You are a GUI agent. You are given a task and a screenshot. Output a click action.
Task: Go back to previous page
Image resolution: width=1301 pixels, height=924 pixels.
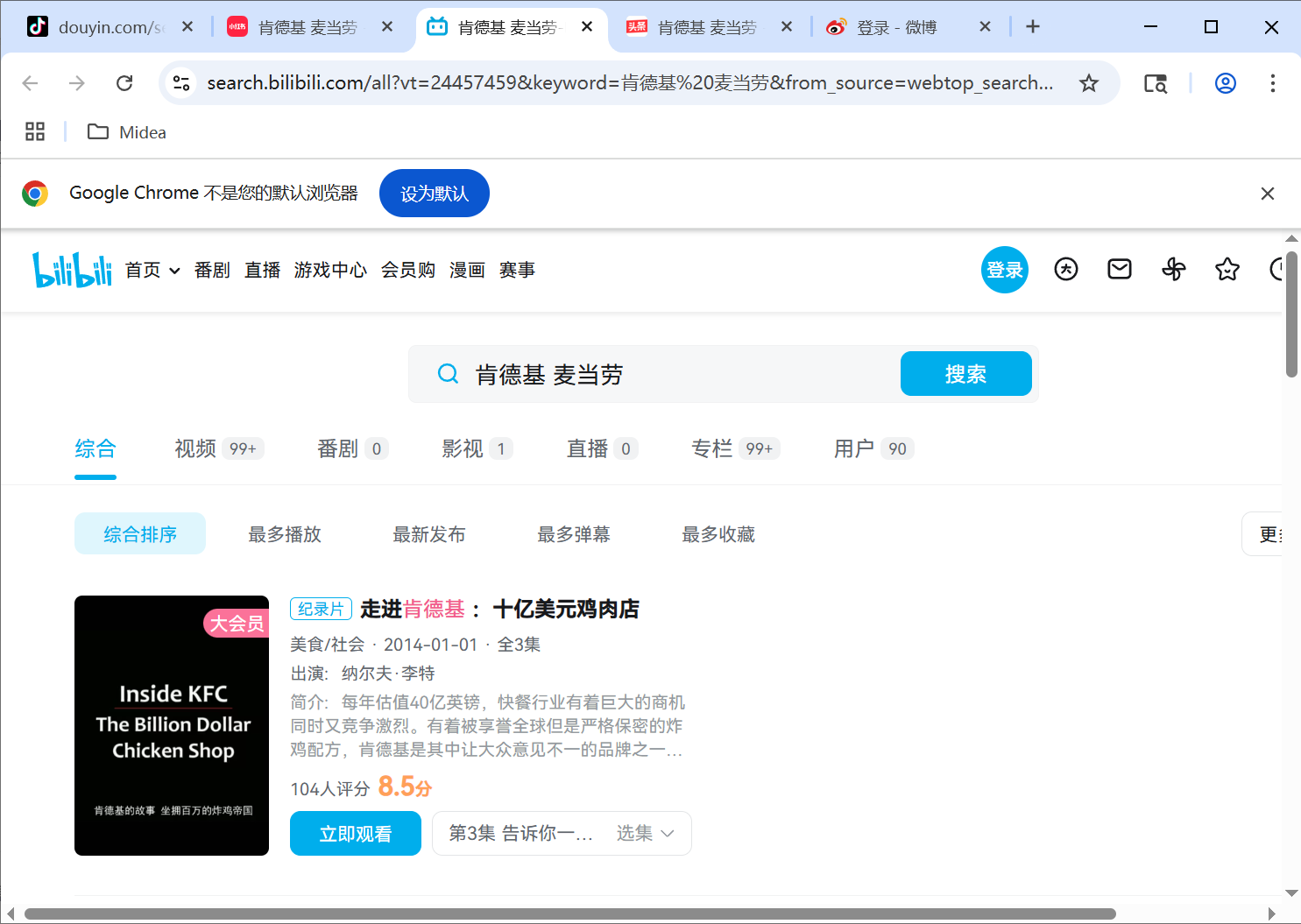coord(30,83)
